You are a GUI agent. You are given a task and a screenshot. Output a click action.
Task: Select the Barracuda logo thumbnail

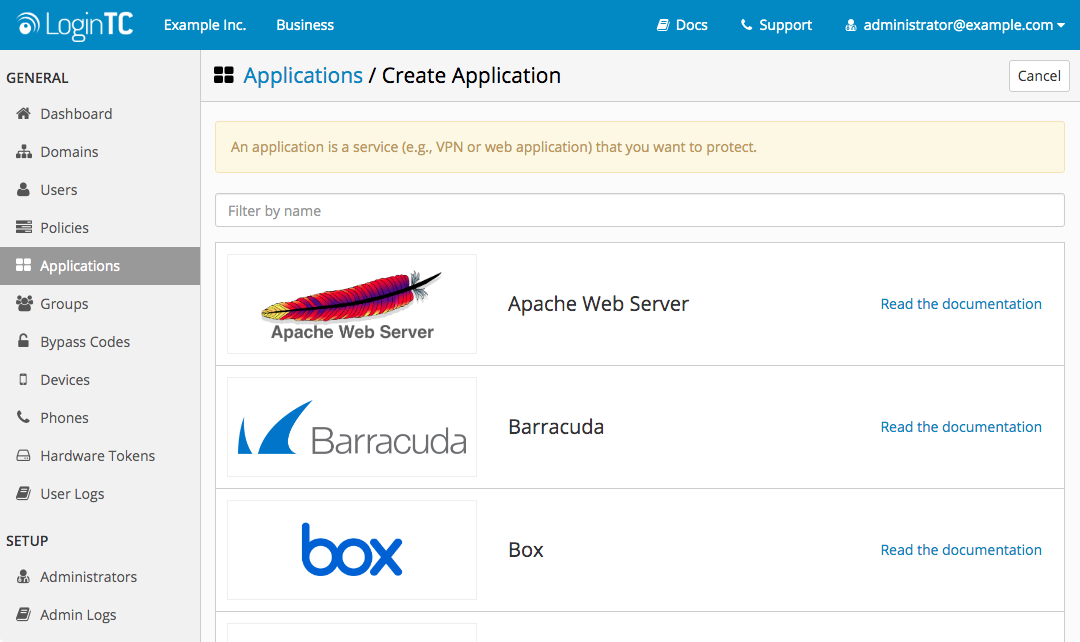click(352, 426)
